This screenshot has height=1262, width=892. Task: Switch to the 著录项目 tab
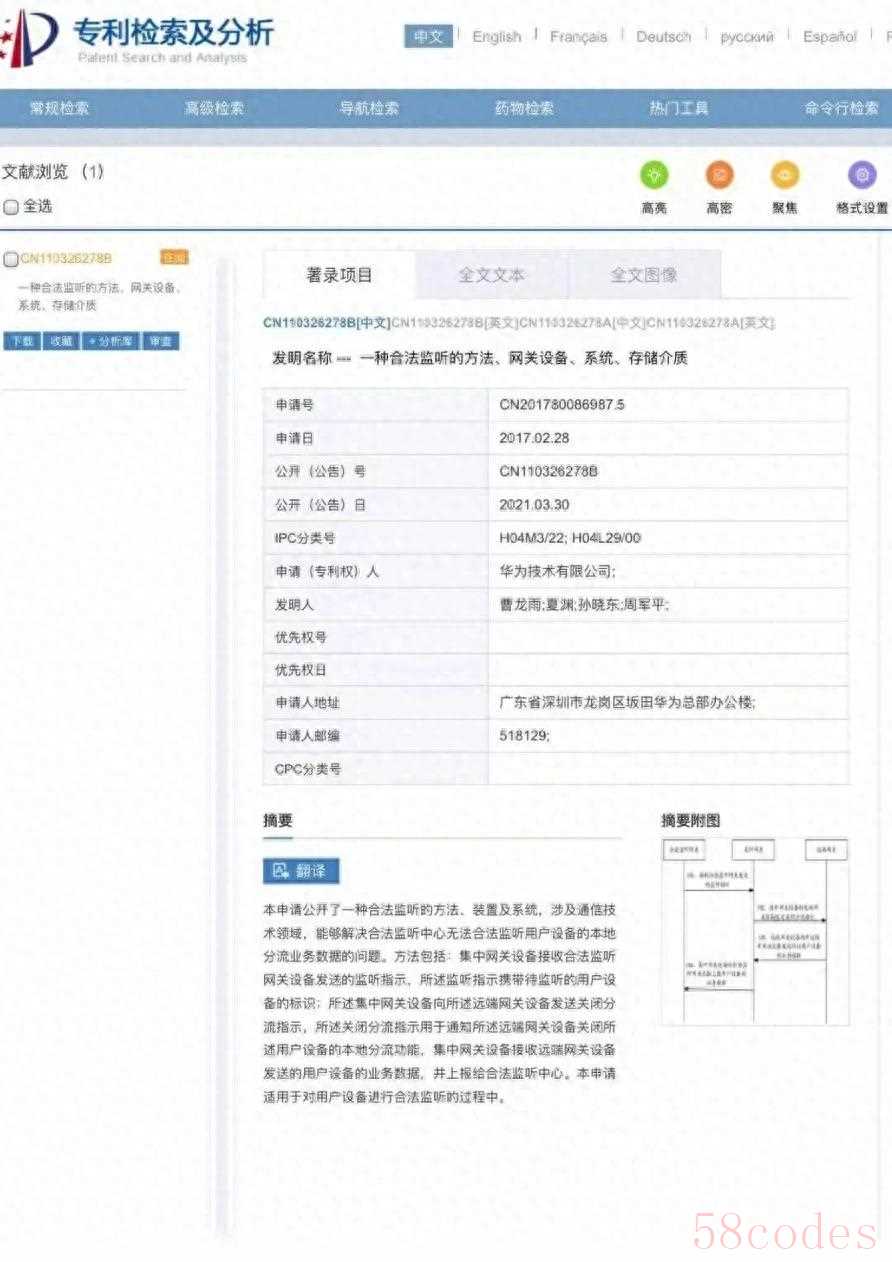[339, 275]
